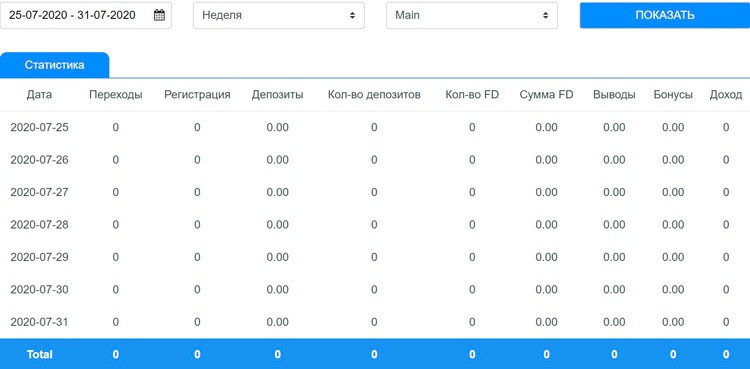The image size is (750, 369).
Task: Expand the Main selection dropdown
Action: coord(472,15)
